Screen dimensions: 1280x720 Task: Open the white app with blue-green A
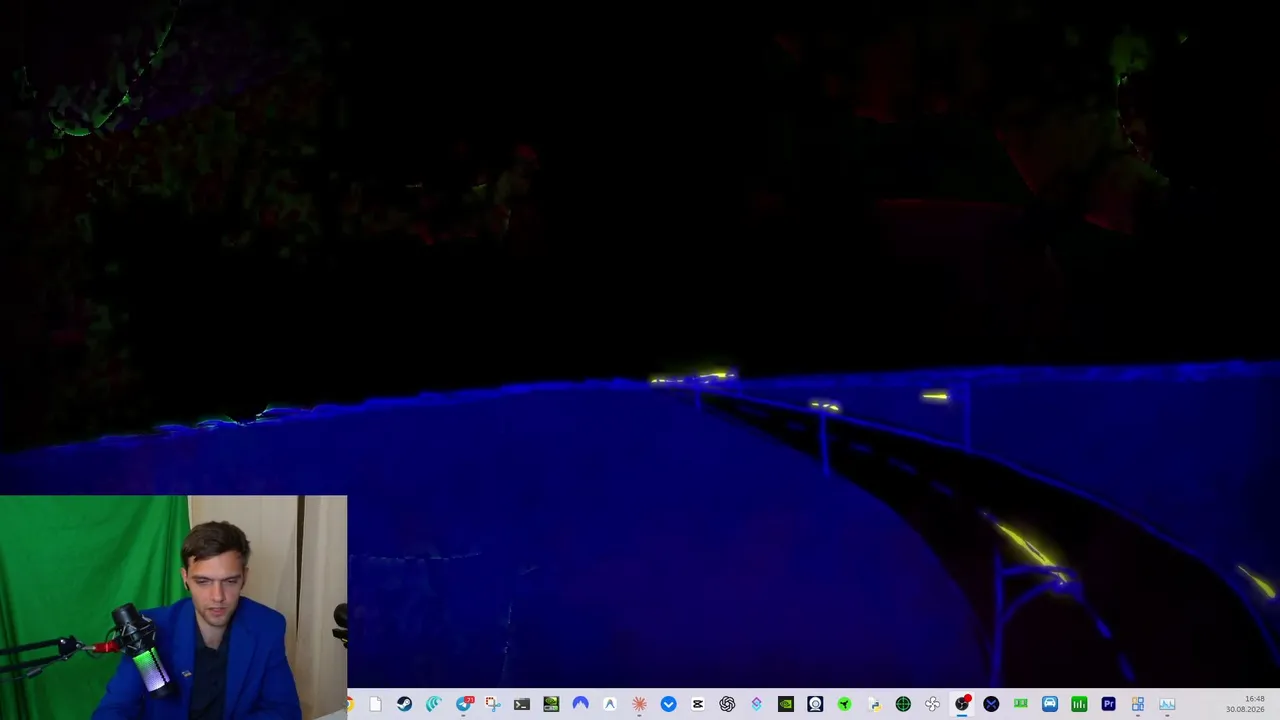tap(609, 704)
